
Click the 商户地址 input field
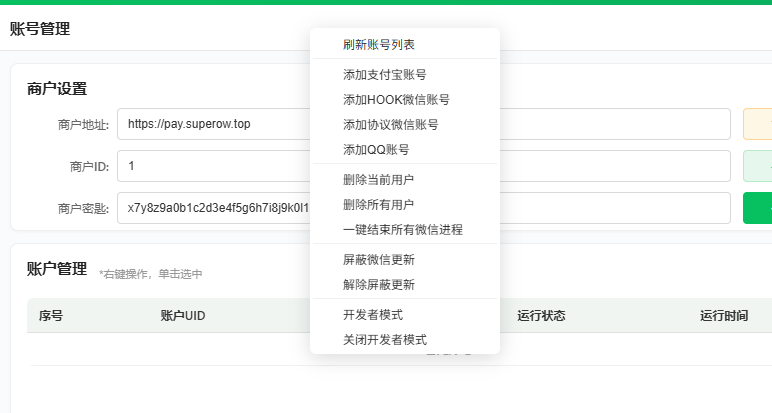(423, 124)
